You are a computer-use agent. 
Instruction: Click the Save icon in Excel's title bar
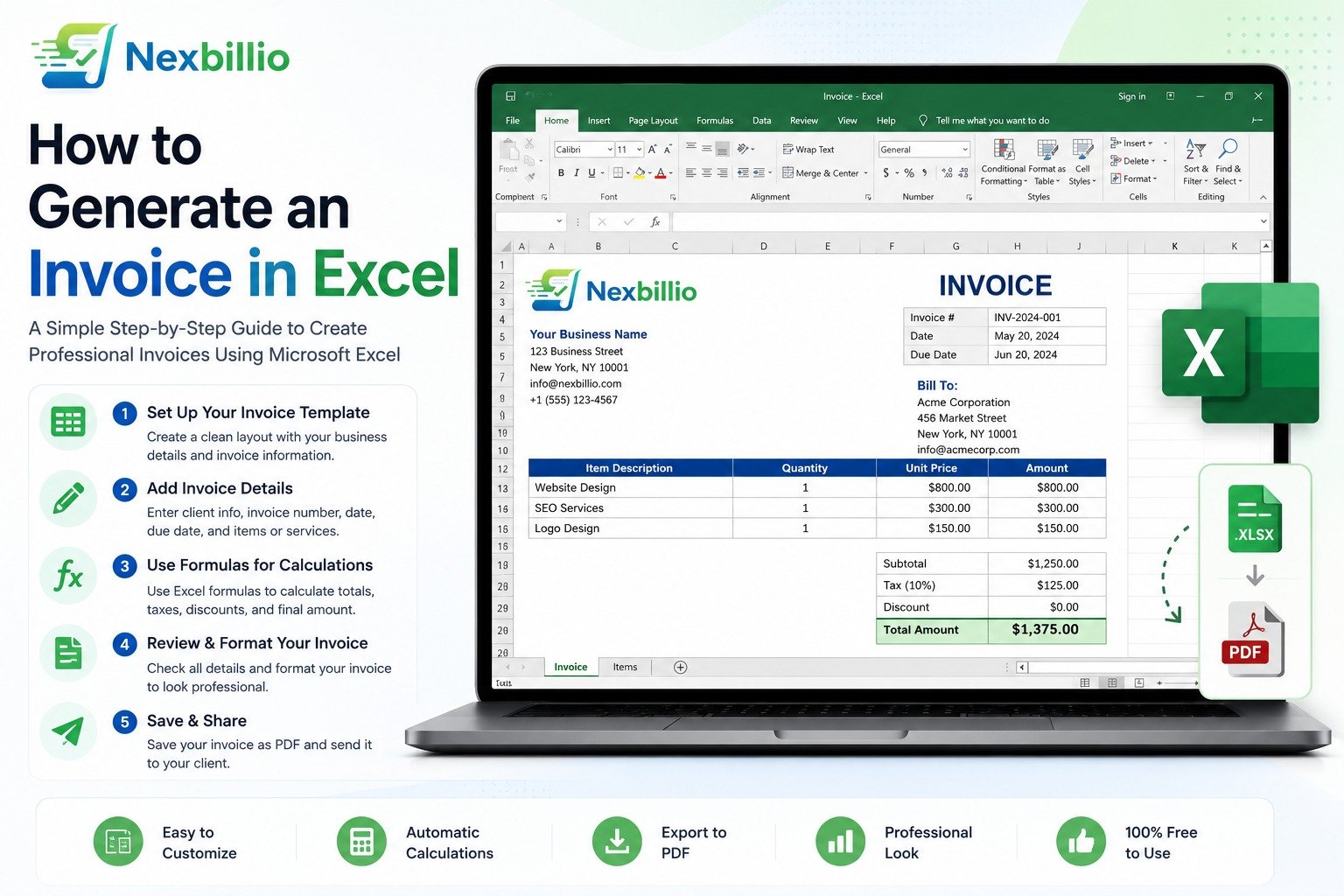tap(511, 96)
